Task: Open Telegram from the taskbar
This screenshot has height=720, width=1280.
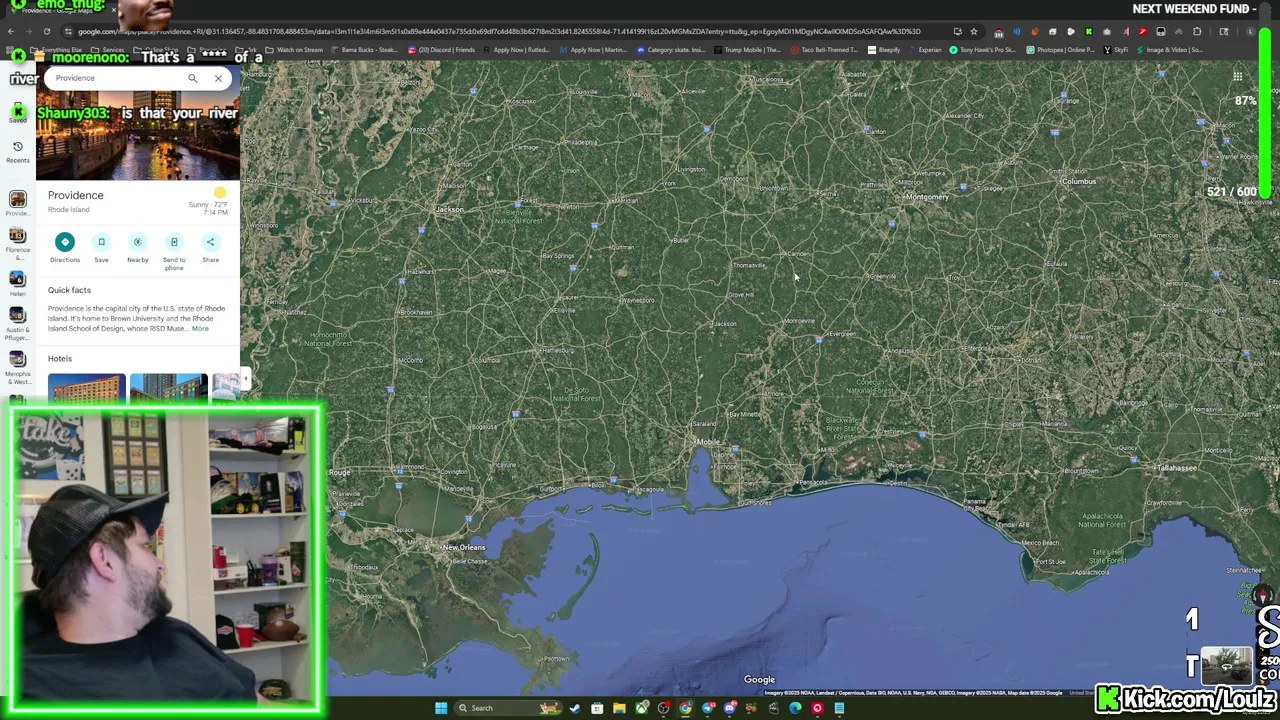Action: [708, 708]
